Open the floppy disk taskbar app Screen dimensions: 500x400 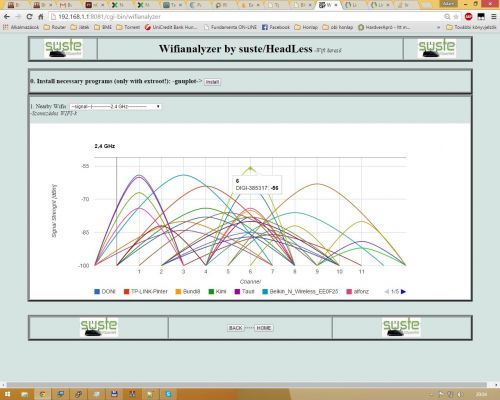(x=114, y=394)
